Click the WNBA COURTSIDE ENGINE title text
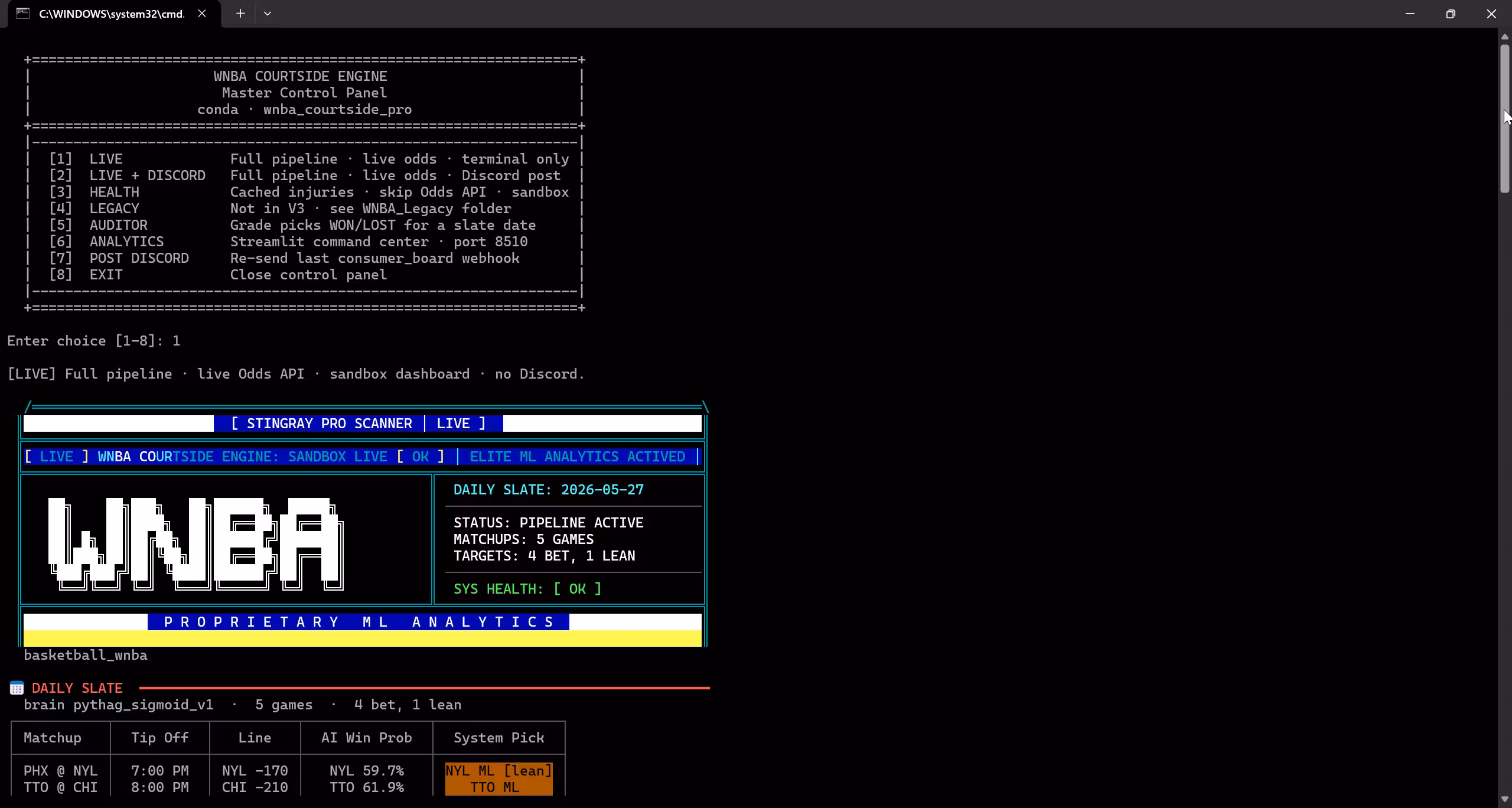 pyautogui.click(x=301, y=76)
